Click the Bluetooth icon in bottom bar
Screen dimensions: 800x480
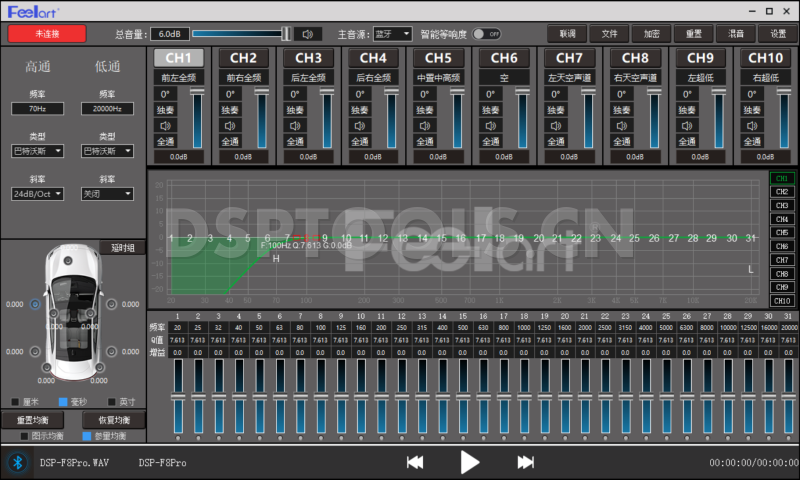16,462
